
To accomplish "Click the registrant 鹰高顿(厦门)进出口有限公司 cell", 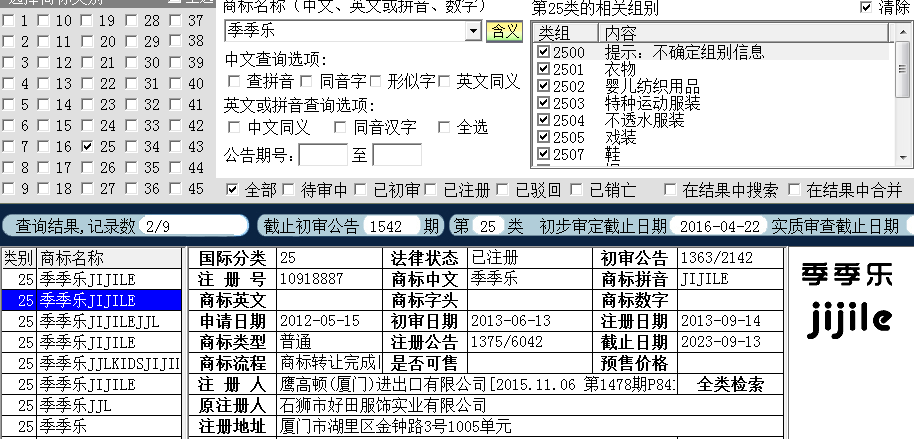I will [477, 384].
